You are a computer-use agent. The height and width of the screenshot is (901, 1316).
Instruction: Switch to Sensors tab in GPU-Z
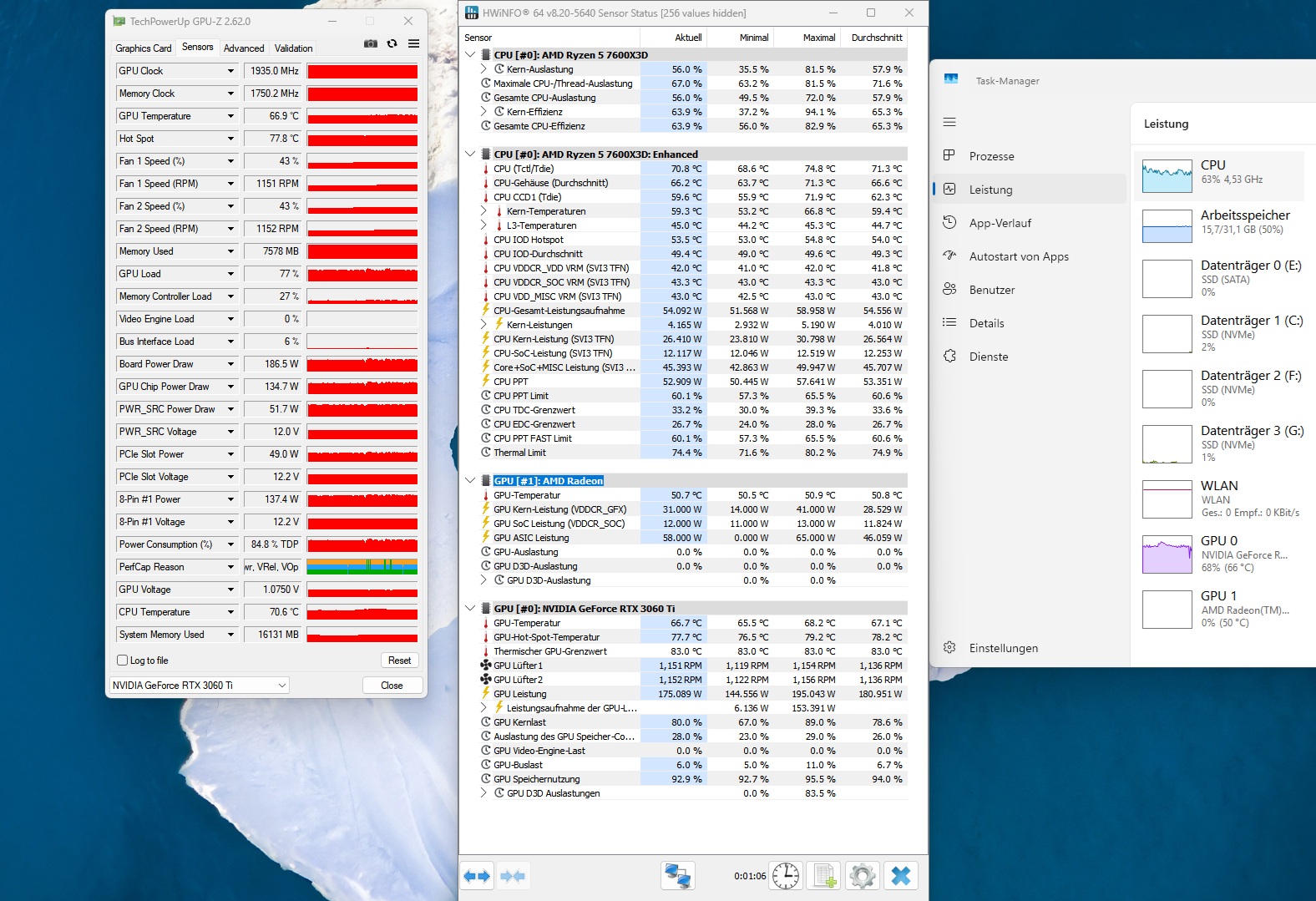198,48
